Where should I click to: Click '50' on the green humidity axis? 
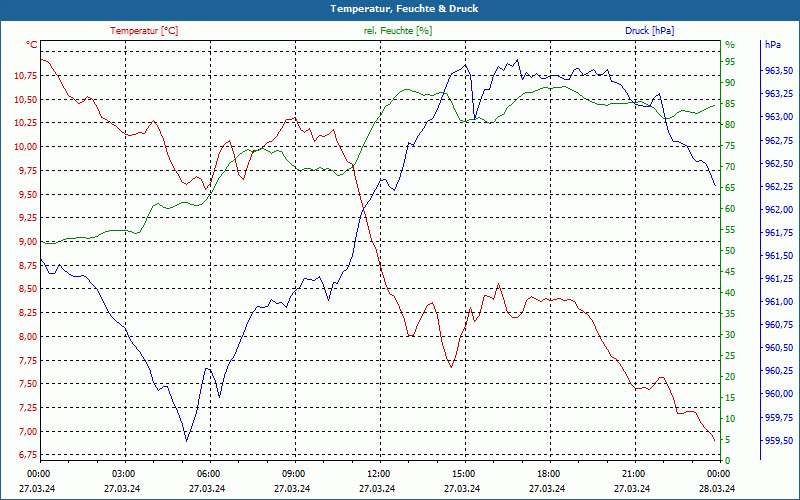730,251
